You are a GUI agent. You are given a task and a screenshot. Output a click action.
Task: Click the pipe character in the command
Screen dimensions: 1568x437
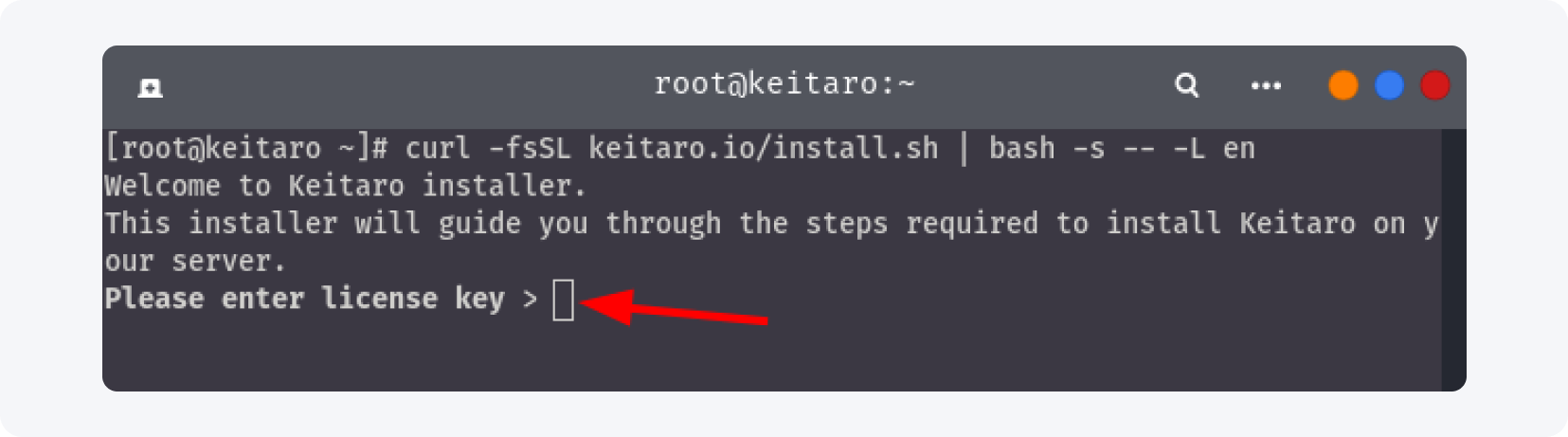pyautogui.click(x=964, y=149)
